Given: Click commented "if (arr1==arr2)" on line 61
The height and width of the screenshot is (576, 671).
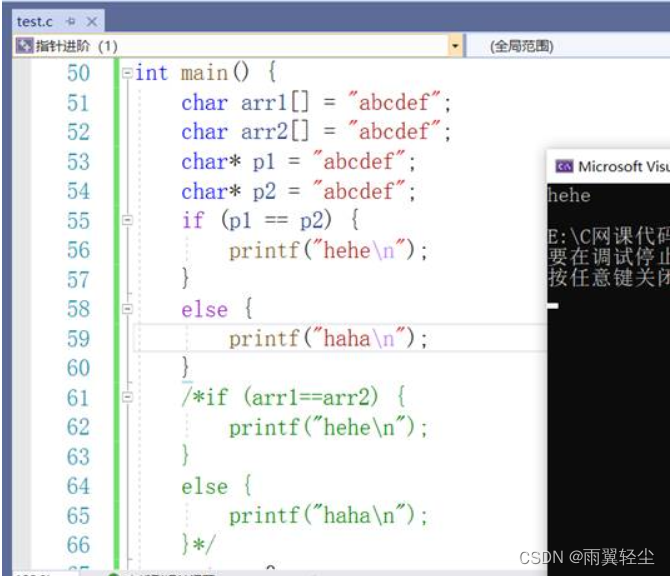Looking at the screenshot, I should [x=280, y=398].
